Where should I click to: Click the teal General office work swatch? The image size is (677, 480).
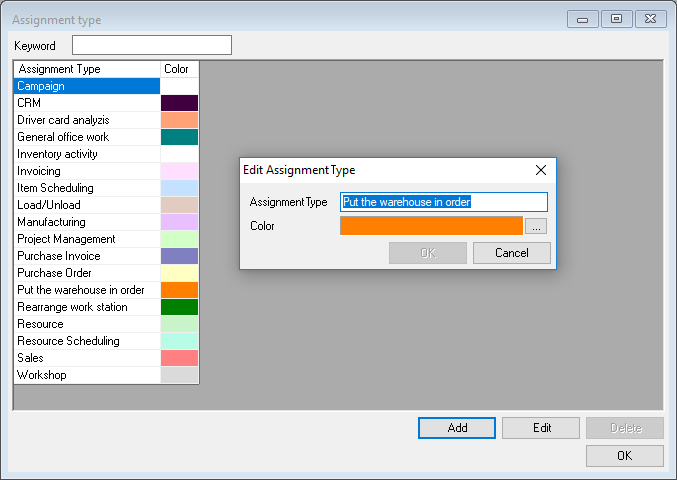[179, 137]
